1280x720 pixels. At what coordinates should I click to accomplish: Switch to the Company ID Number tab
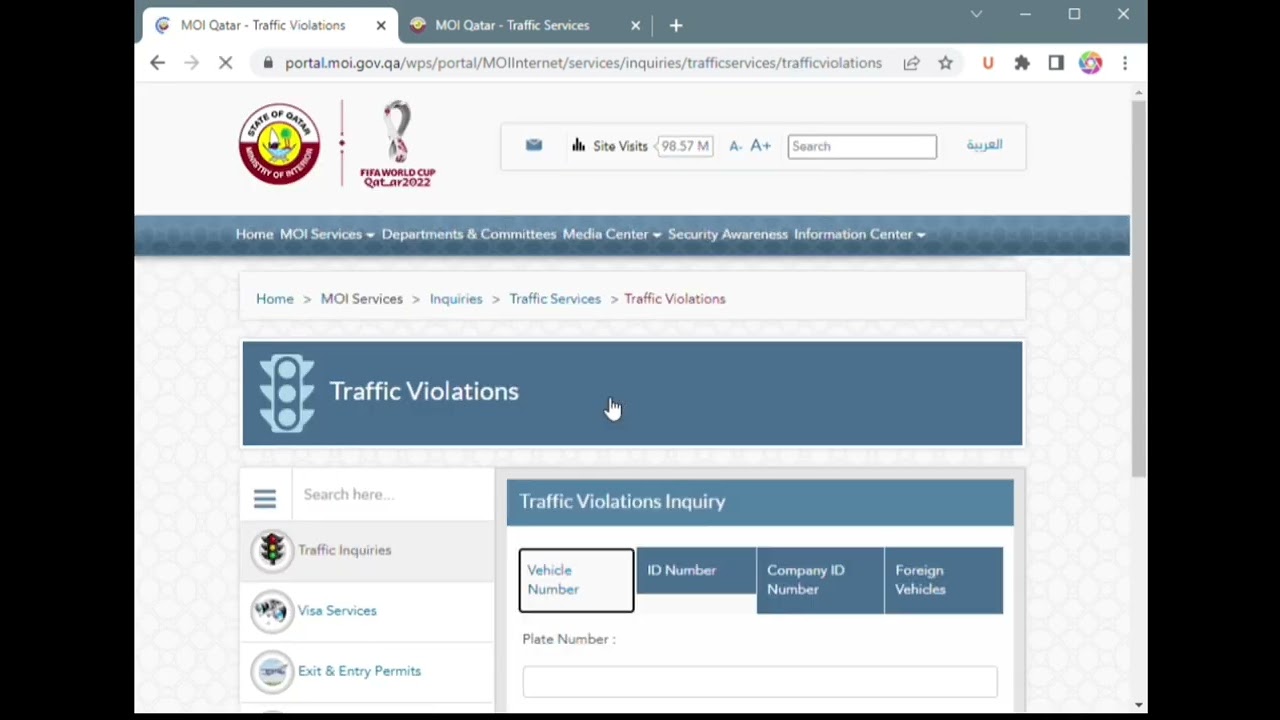click(x=819, y=580)
